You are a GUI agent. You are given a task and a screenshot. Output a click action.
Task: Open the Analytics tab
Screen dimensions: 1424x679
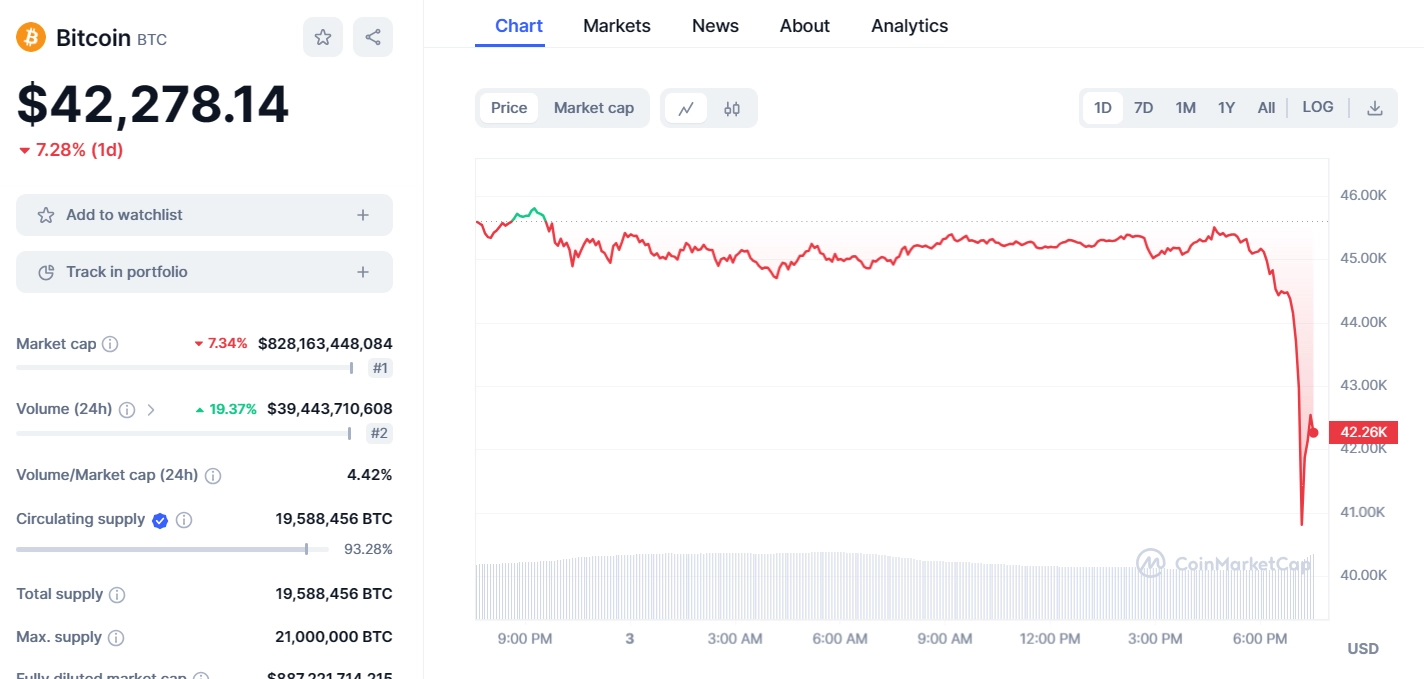click(910, 26)
